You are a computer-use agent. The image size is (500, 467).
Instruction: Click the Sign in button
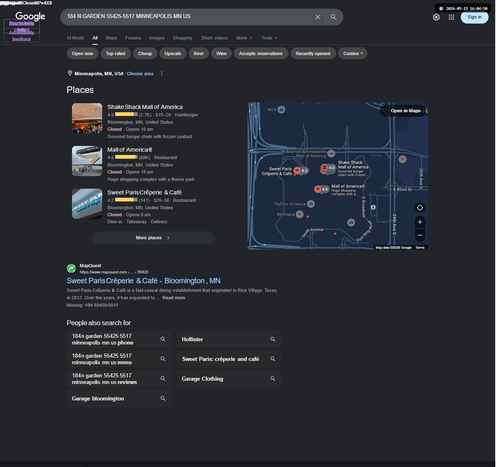point(474,17)
